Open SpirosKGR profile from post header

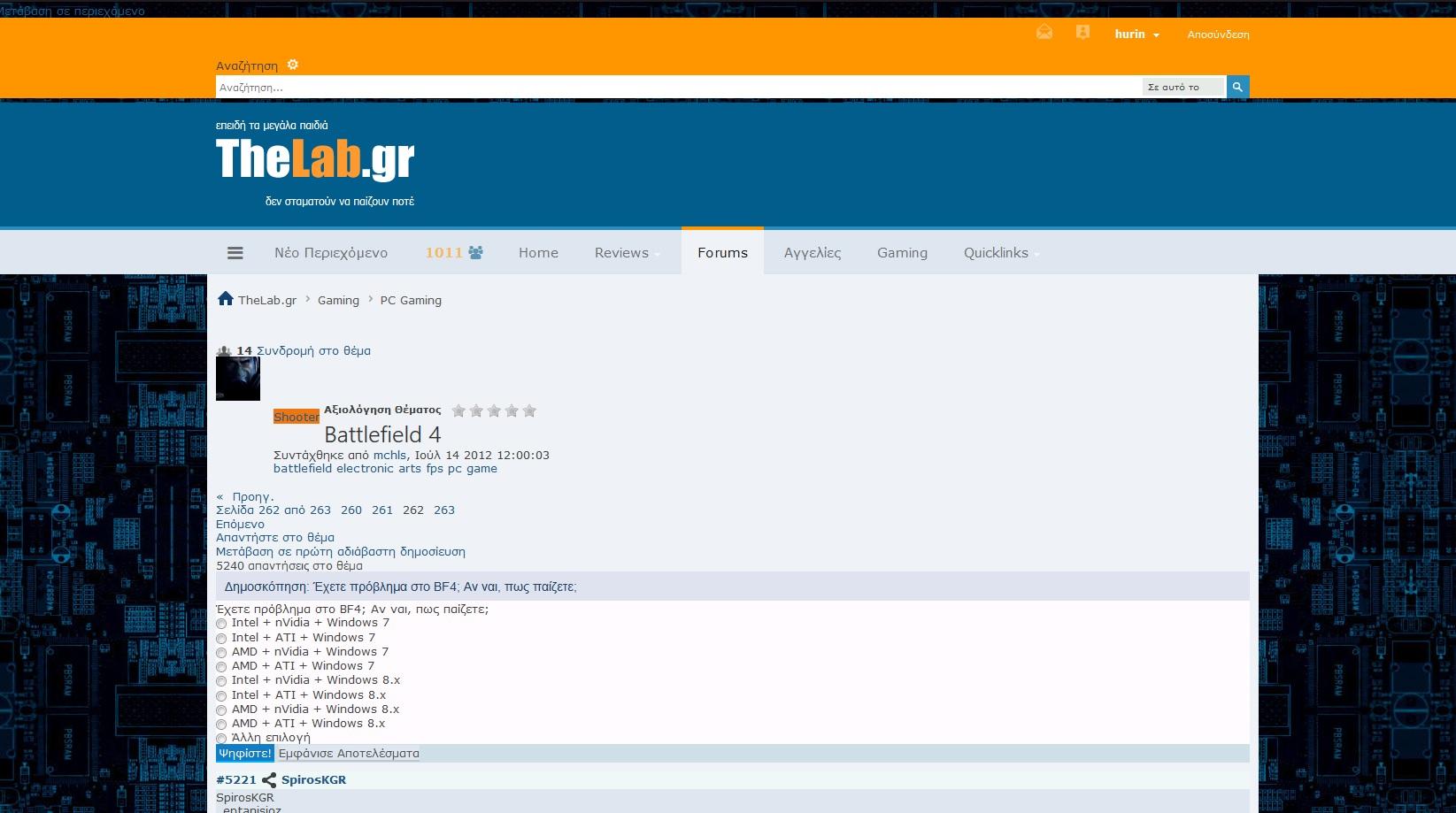point(313,780)
